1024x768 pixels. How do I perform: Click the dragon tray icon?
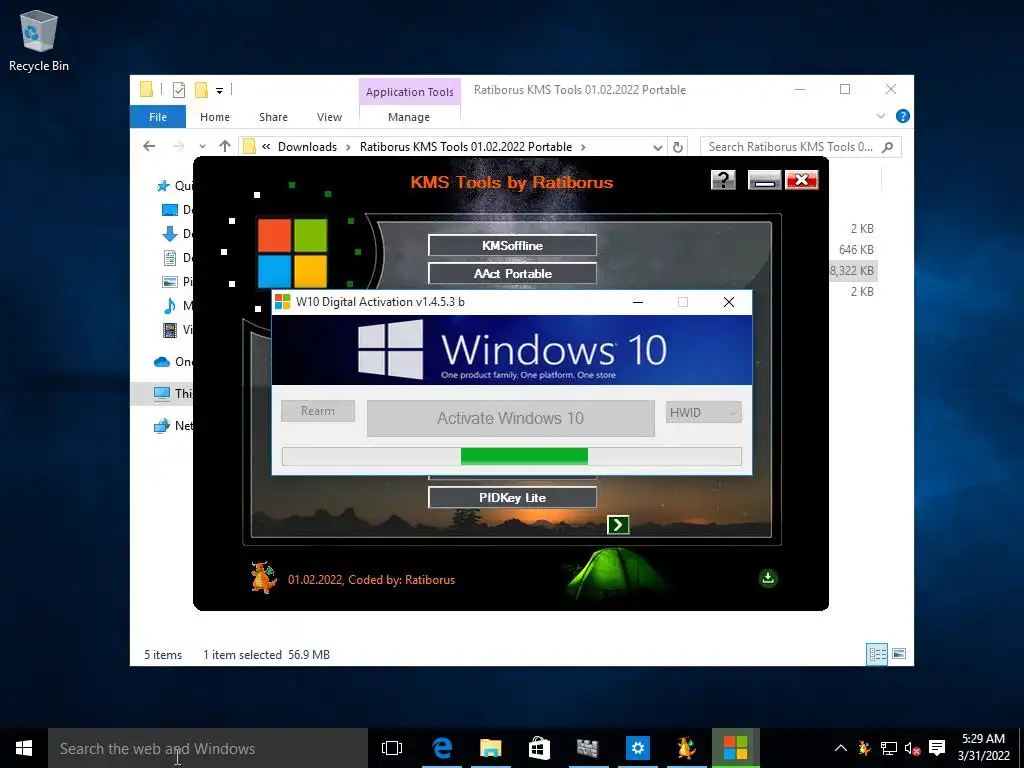coord(864,748)
